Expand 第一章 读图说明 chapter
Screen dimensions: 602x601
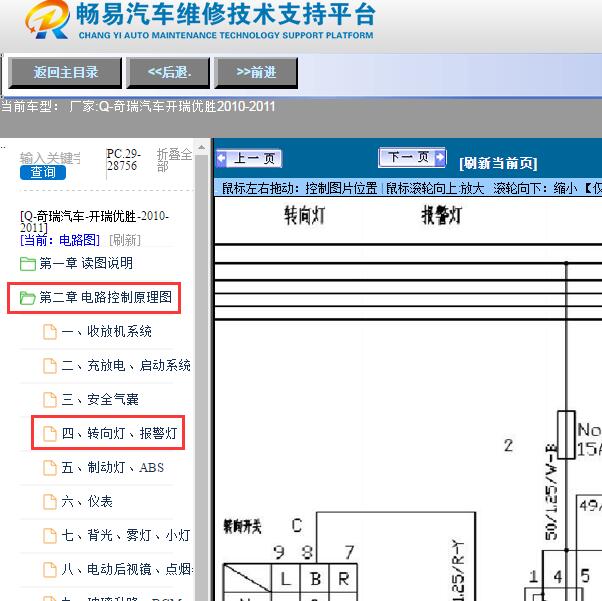[x=86, y=263]
